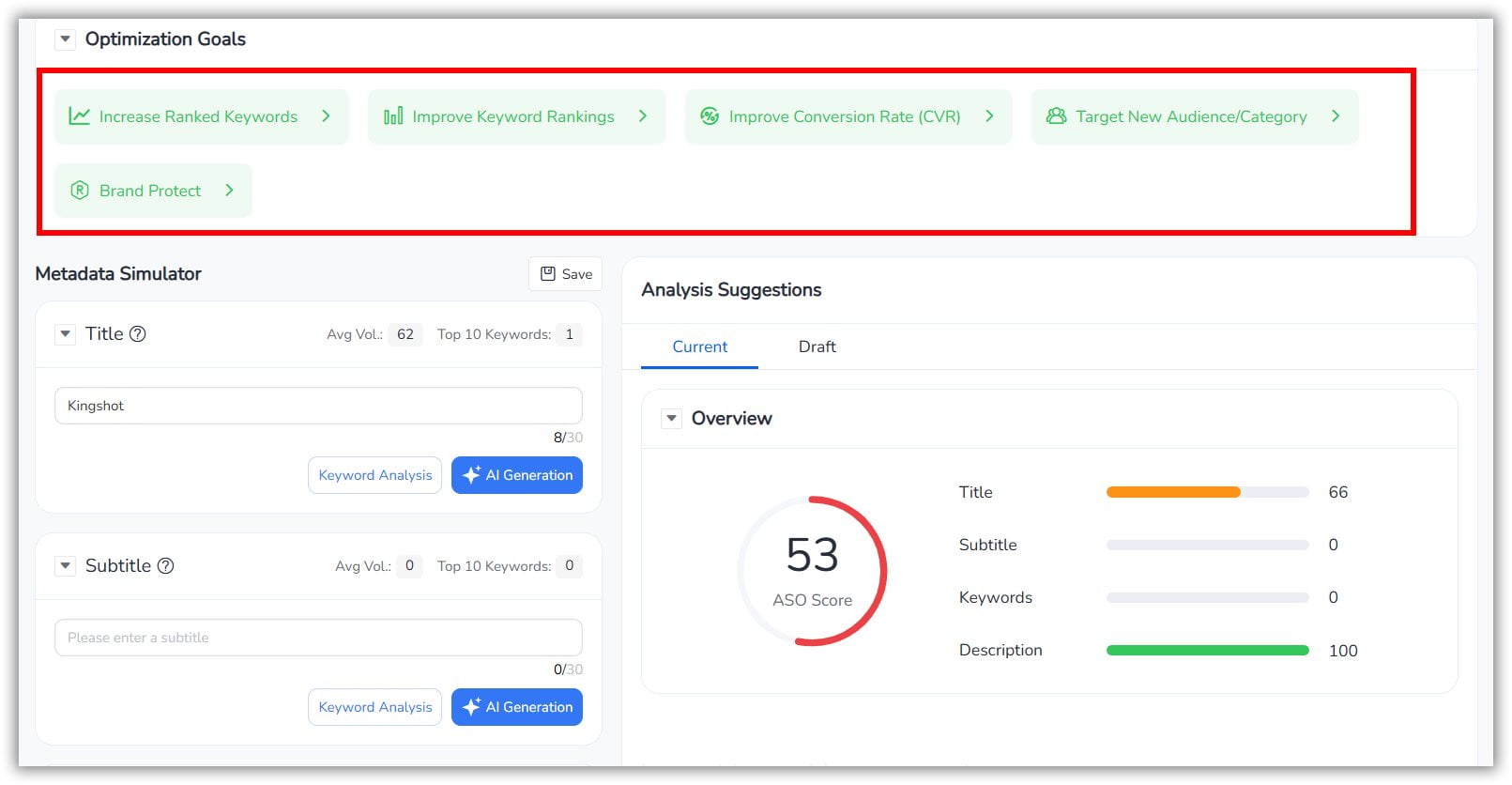Image resolution: width=1512 pixels, height=785 pixels.
Task: Click sparkle icon on Title AI Generation
Action: pyautogui.click(x=472, y=475)
